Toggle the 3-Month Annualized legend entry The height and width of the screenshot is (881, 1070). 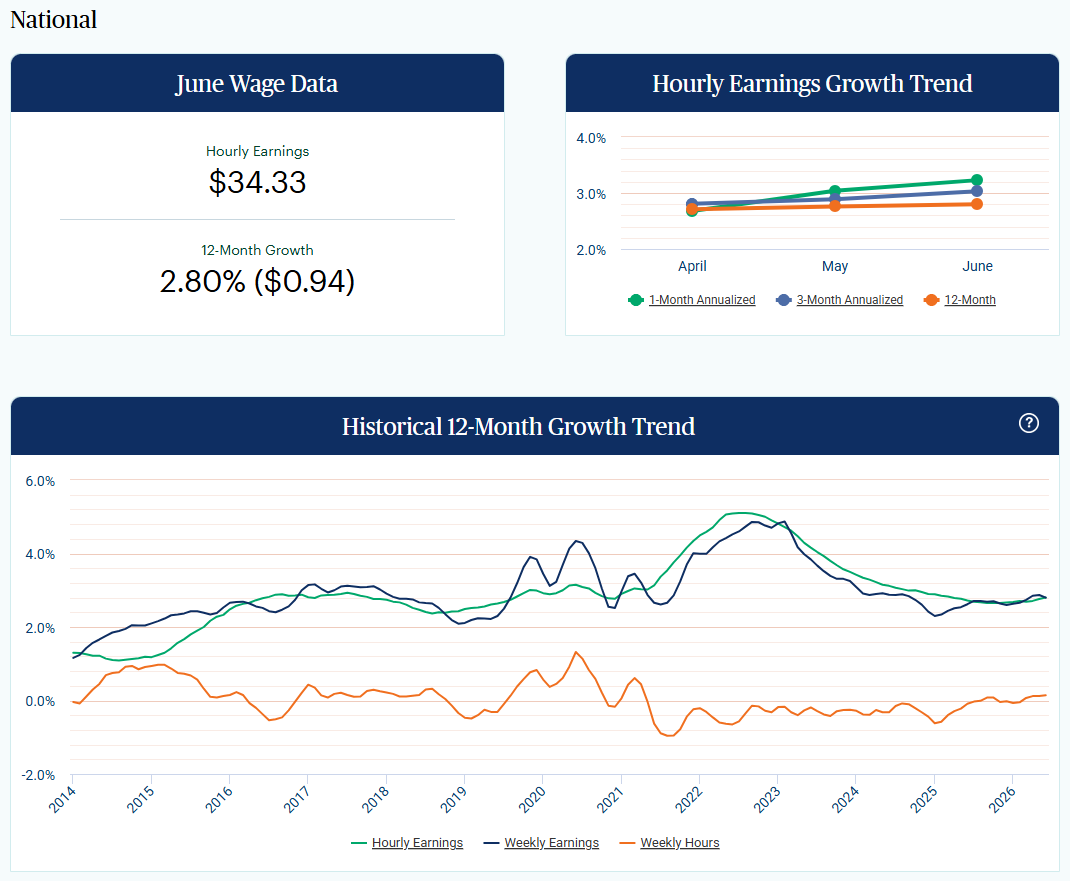[839, 300]
